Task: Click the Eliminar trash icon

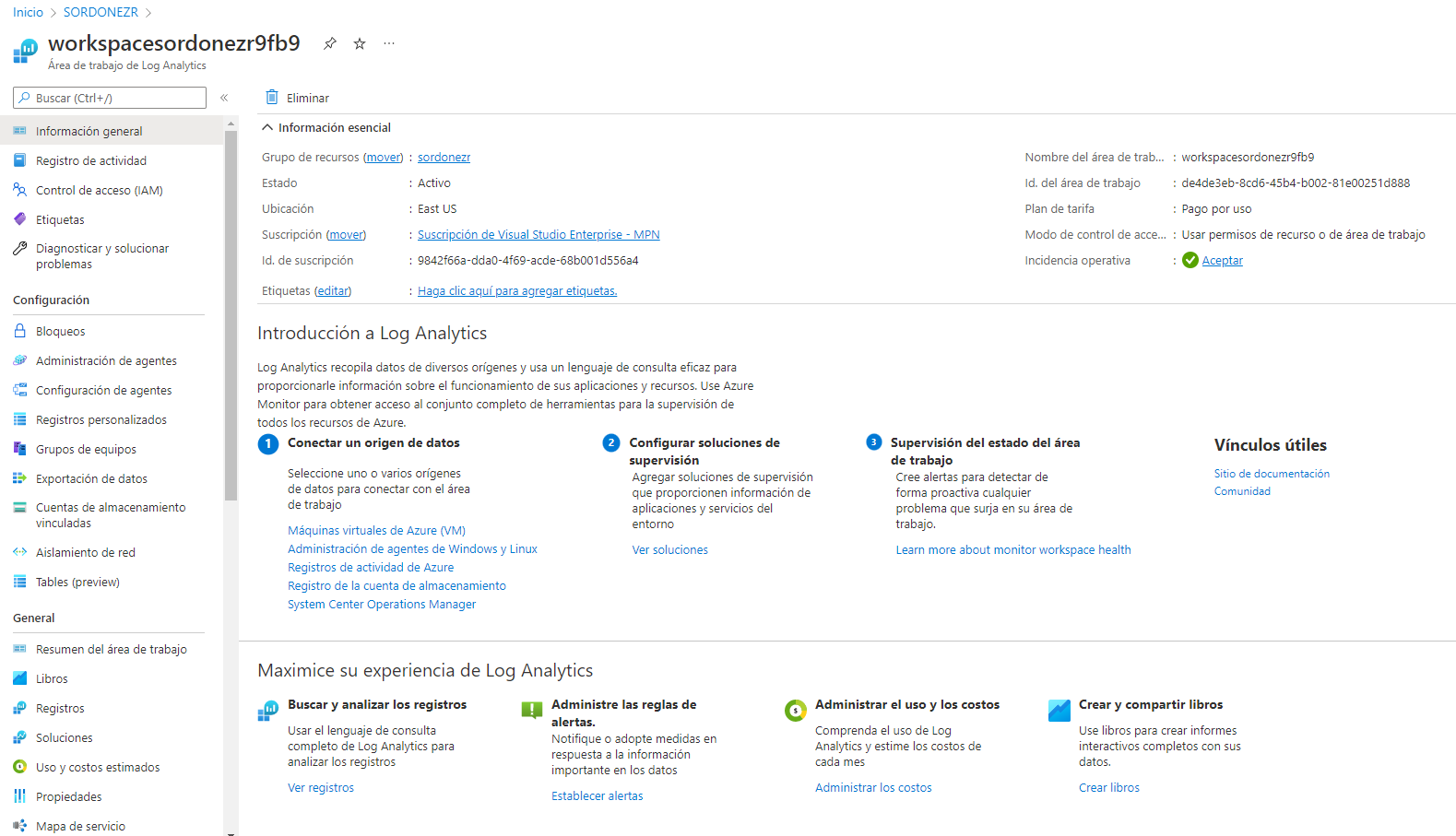Action: pos(272,98)
